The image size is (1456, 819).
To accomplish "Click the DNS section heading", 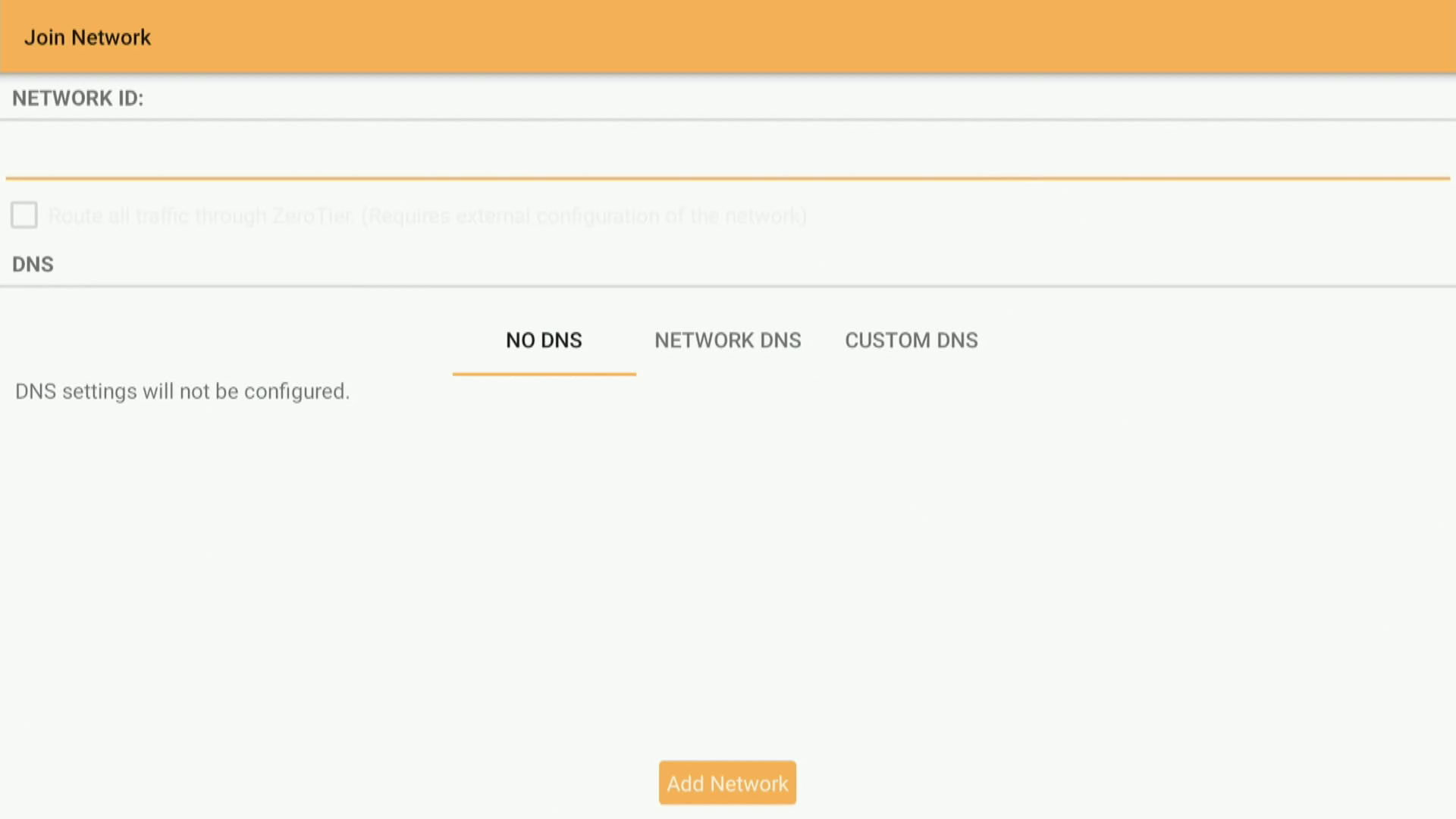I will [33, 265].
